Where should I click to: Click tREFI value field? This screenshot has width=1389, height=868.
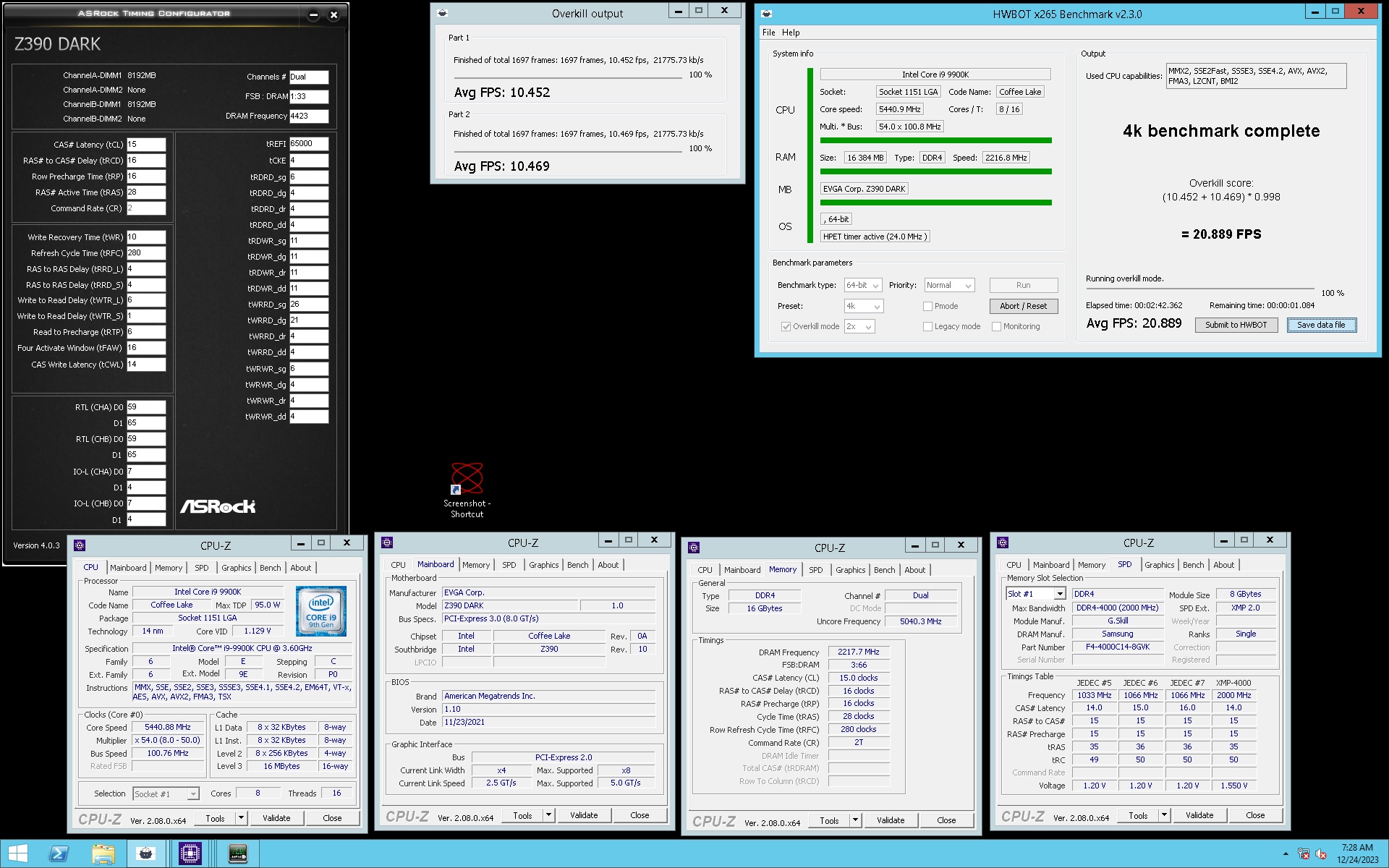point(309,144)
